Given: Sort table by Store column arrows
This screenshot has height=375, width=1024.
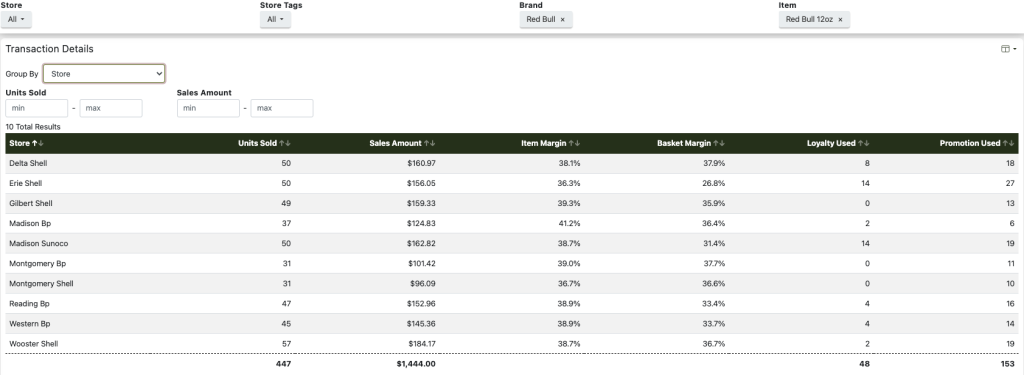Looking at the screenshot, I should 38,143.
